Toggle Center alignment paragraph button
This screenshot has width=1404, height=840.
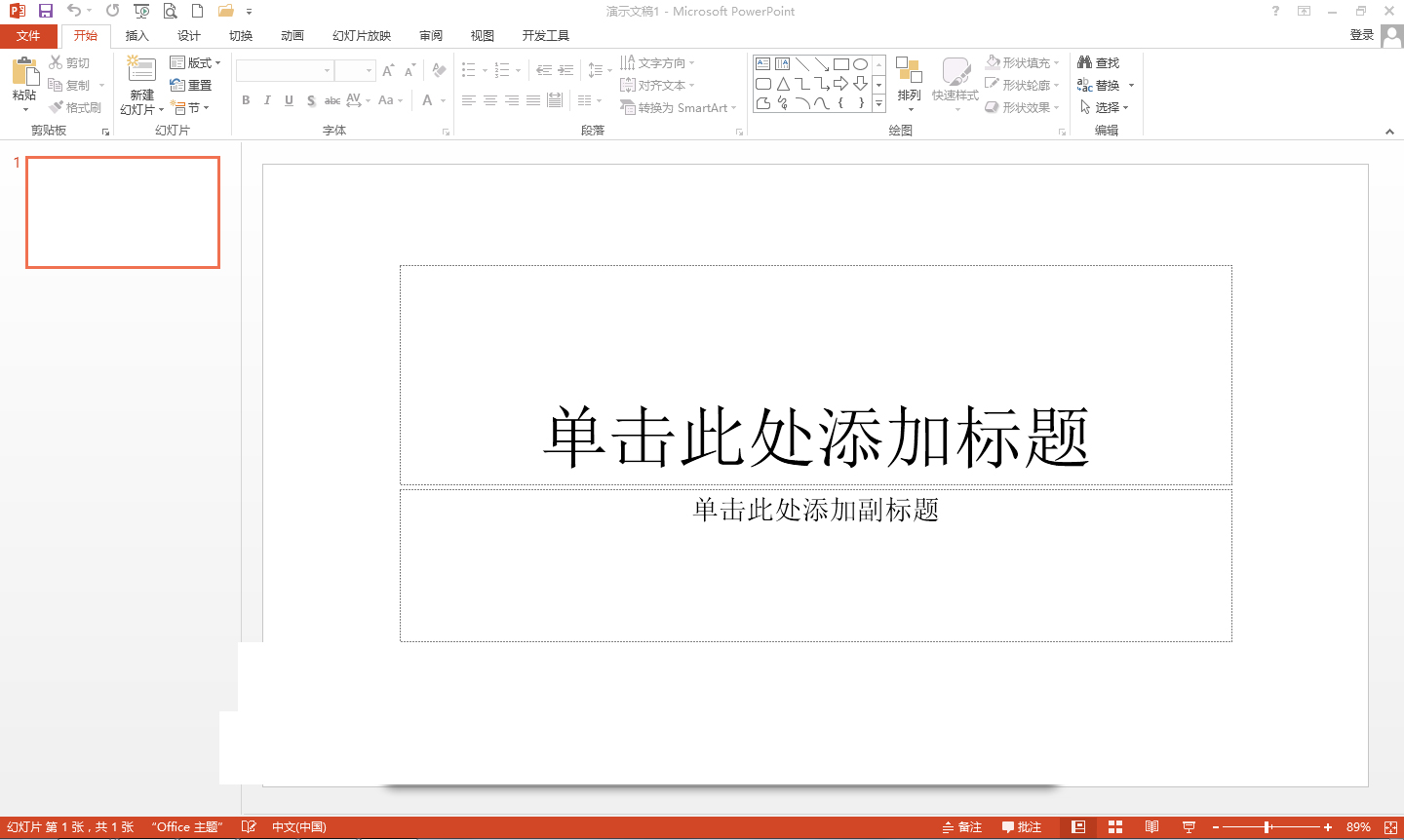pos(490,100)
